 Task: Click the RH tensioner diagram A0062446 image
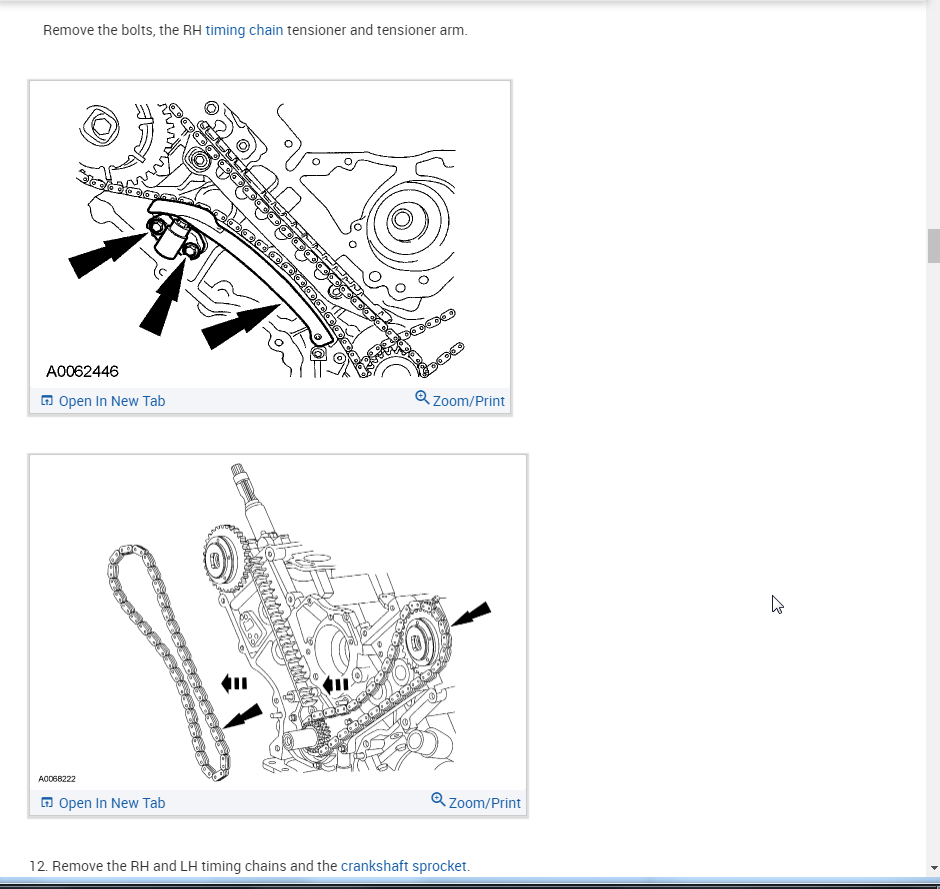270,234
